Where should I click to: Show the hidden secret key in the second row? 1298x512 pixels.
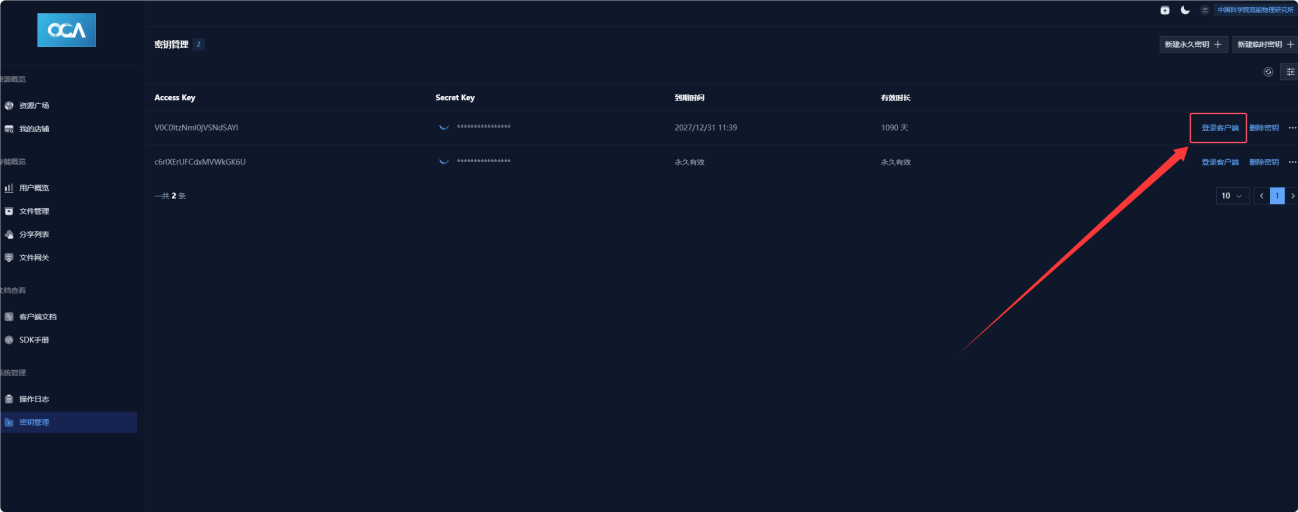tap(444, 162)
